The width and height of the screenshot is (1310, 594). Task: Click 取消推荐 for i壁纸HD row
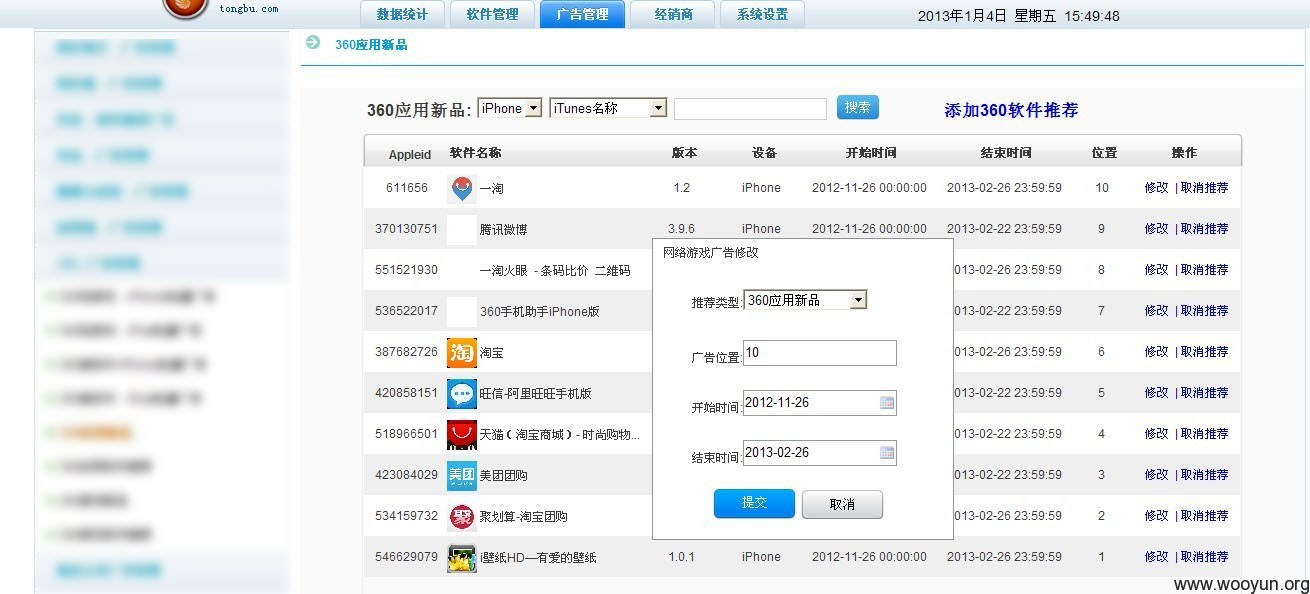pyautogui.click(x=1204, y=556)
